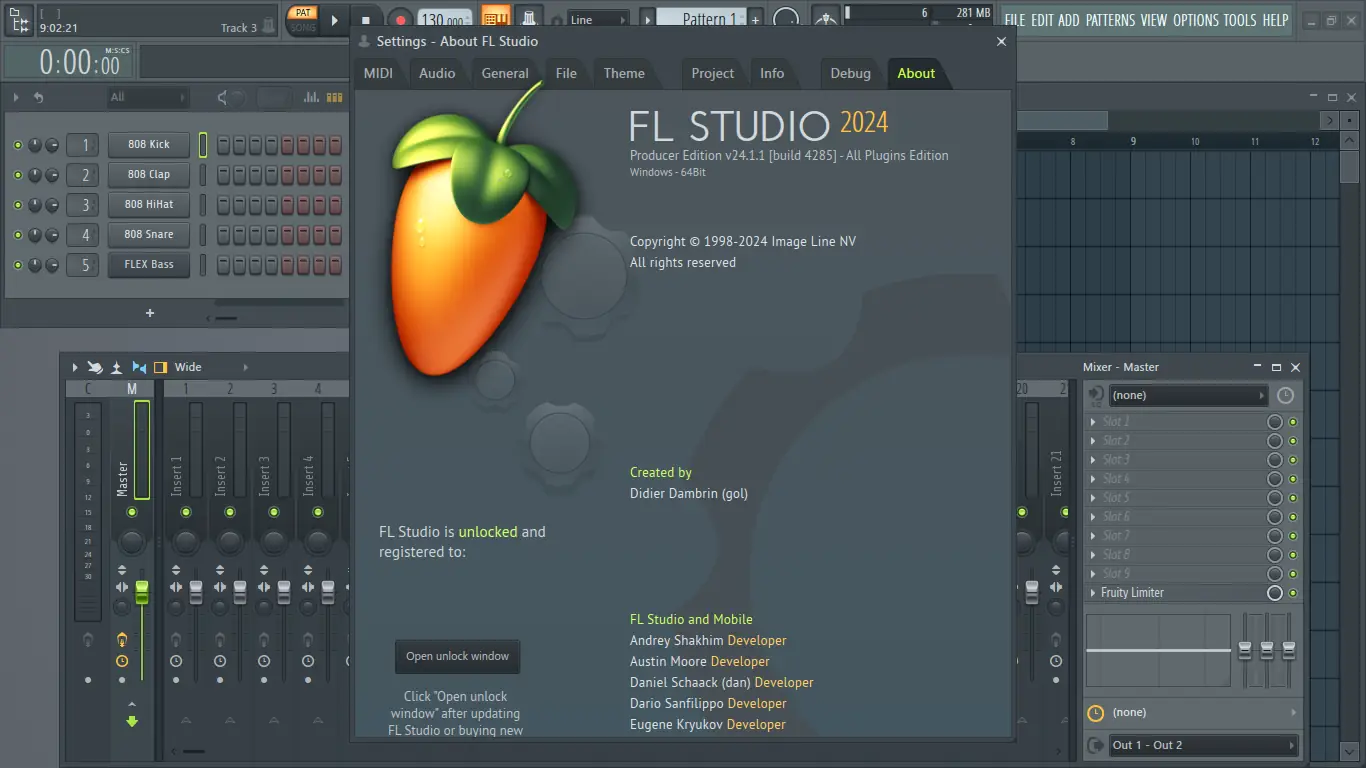
Task: Open the Theme settings tab
Action: 624,73
